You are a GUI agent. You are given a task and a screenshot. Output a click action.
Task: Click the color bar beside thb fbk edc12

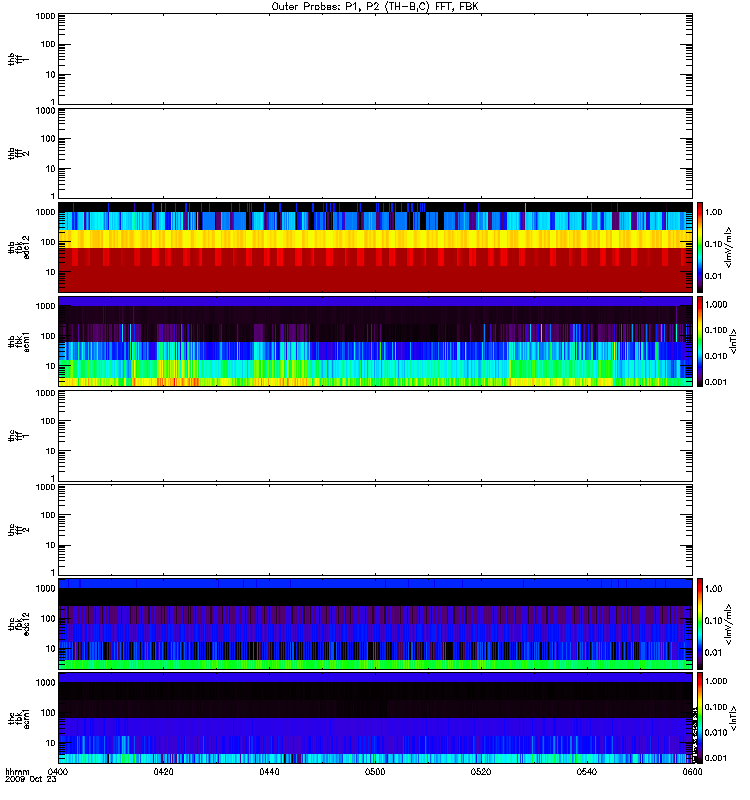(x=700, y=247)
